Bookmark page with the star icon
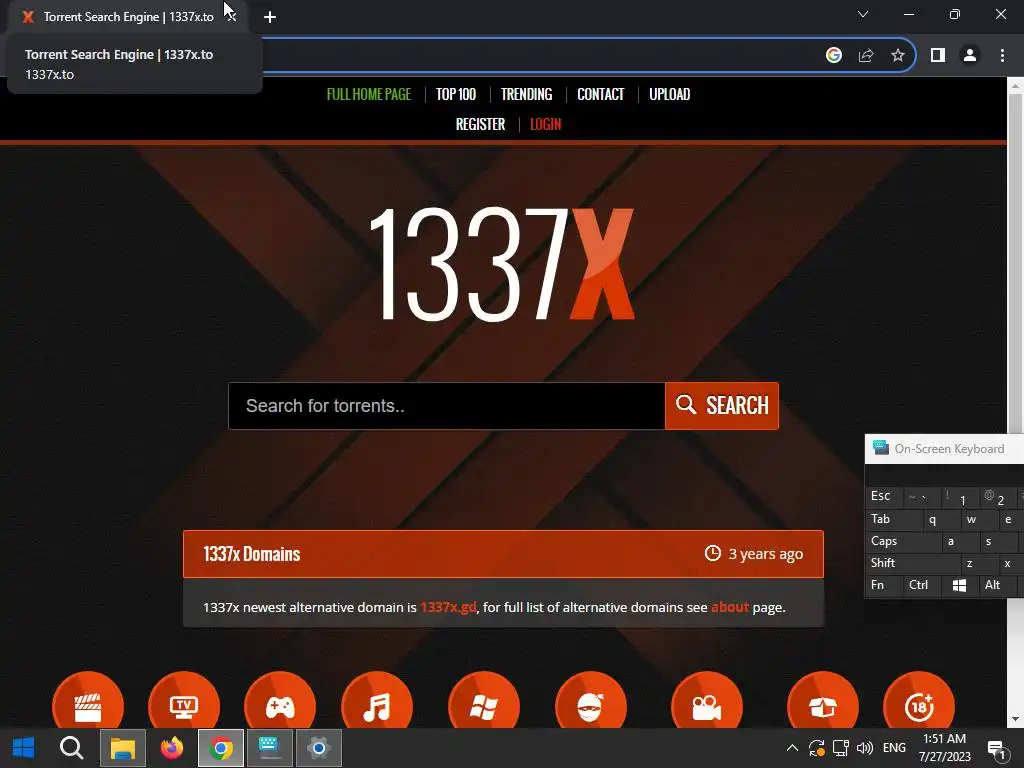 pos(898,56)
